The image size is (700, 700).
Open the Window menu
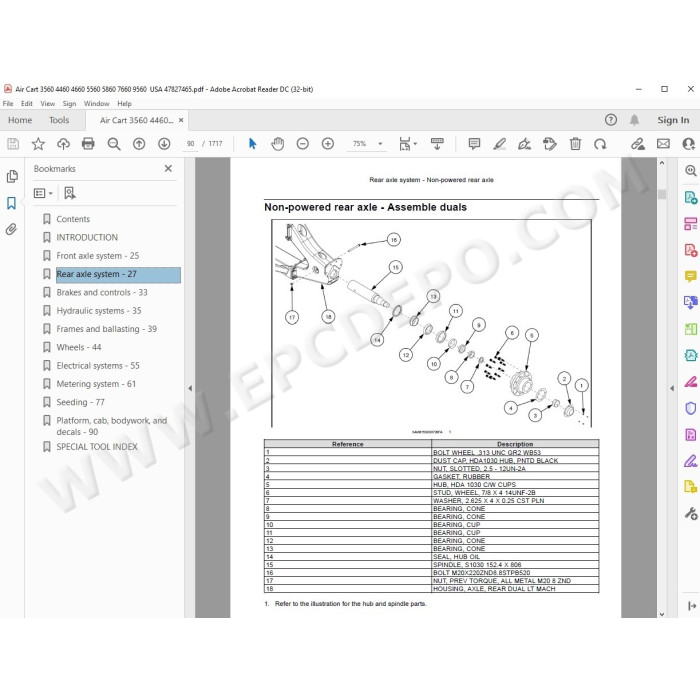pos(96,104)
